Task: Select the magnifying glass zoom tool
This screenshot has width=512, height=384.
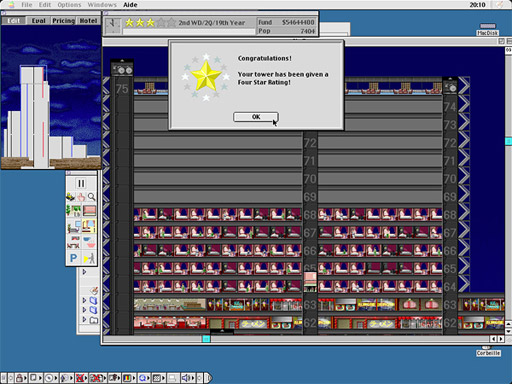Action: coord(91,197)
